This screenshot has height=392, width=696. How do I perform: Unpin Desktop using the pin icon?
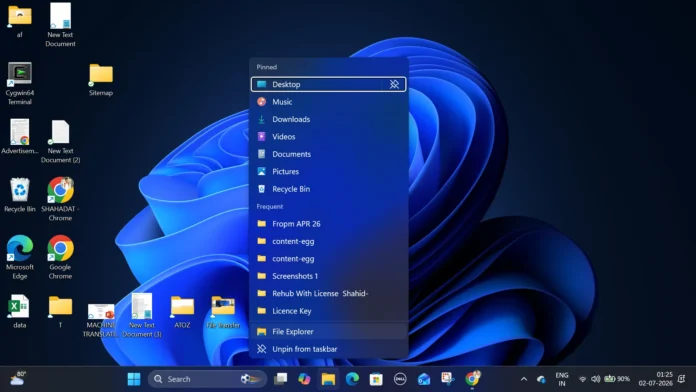(394, 84)
